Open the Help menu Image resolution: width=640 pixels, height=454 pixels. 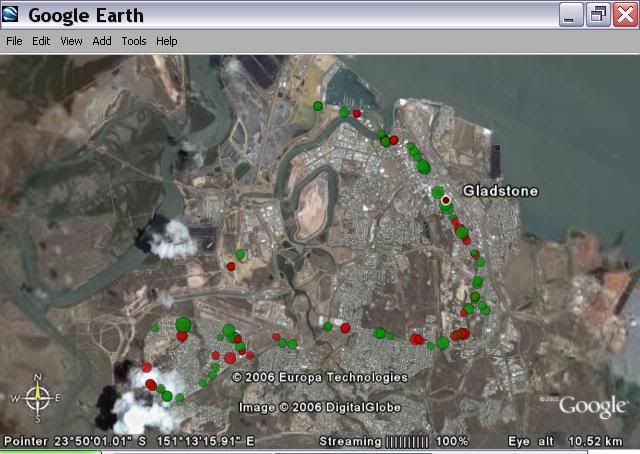click(x=167, y=41)
